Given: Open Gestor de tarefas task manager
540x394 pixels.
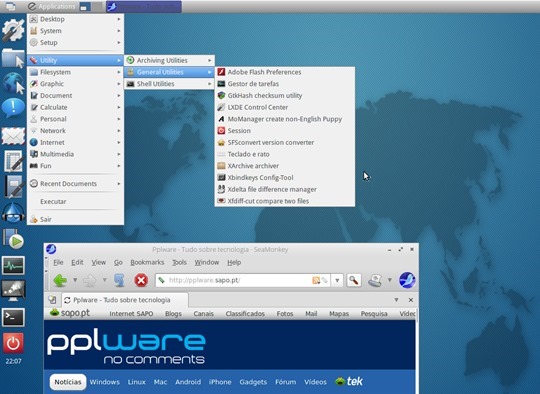Looking at the screenshot, I should click(x=284, y=84).
